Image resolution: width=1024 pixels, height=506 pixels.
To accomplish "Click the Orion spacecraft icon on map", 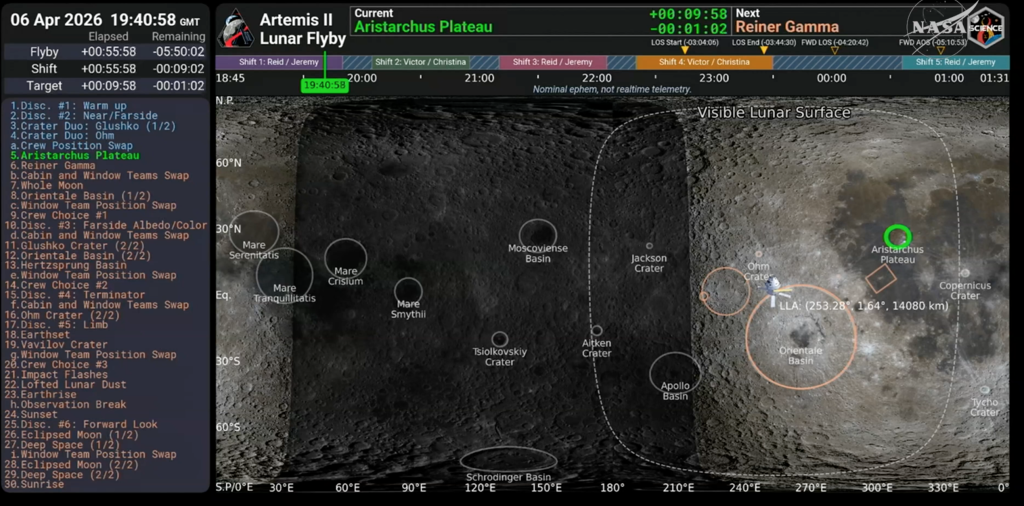I will (771, 287).
